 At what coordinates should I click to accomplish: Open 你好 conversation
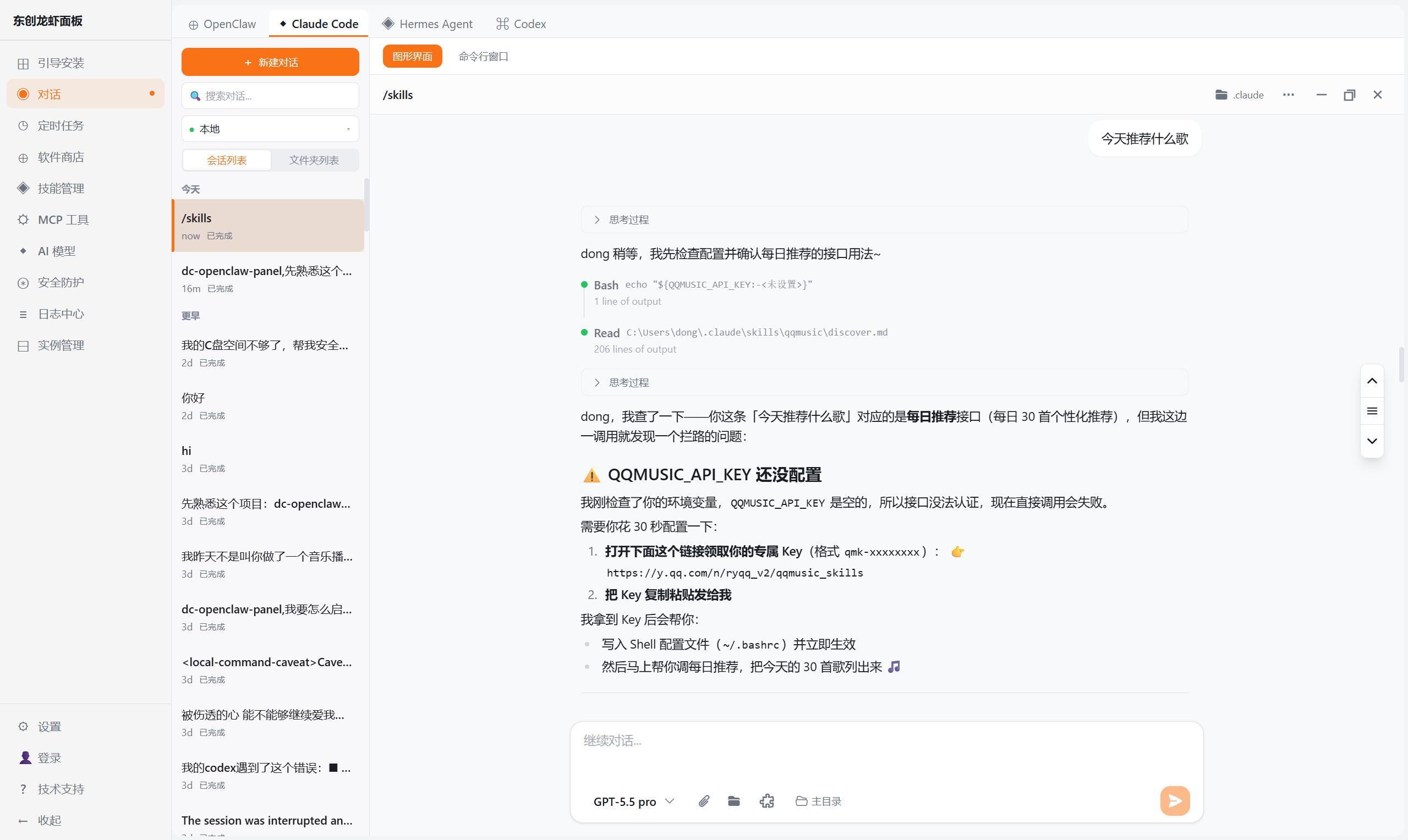click(269, 406)
